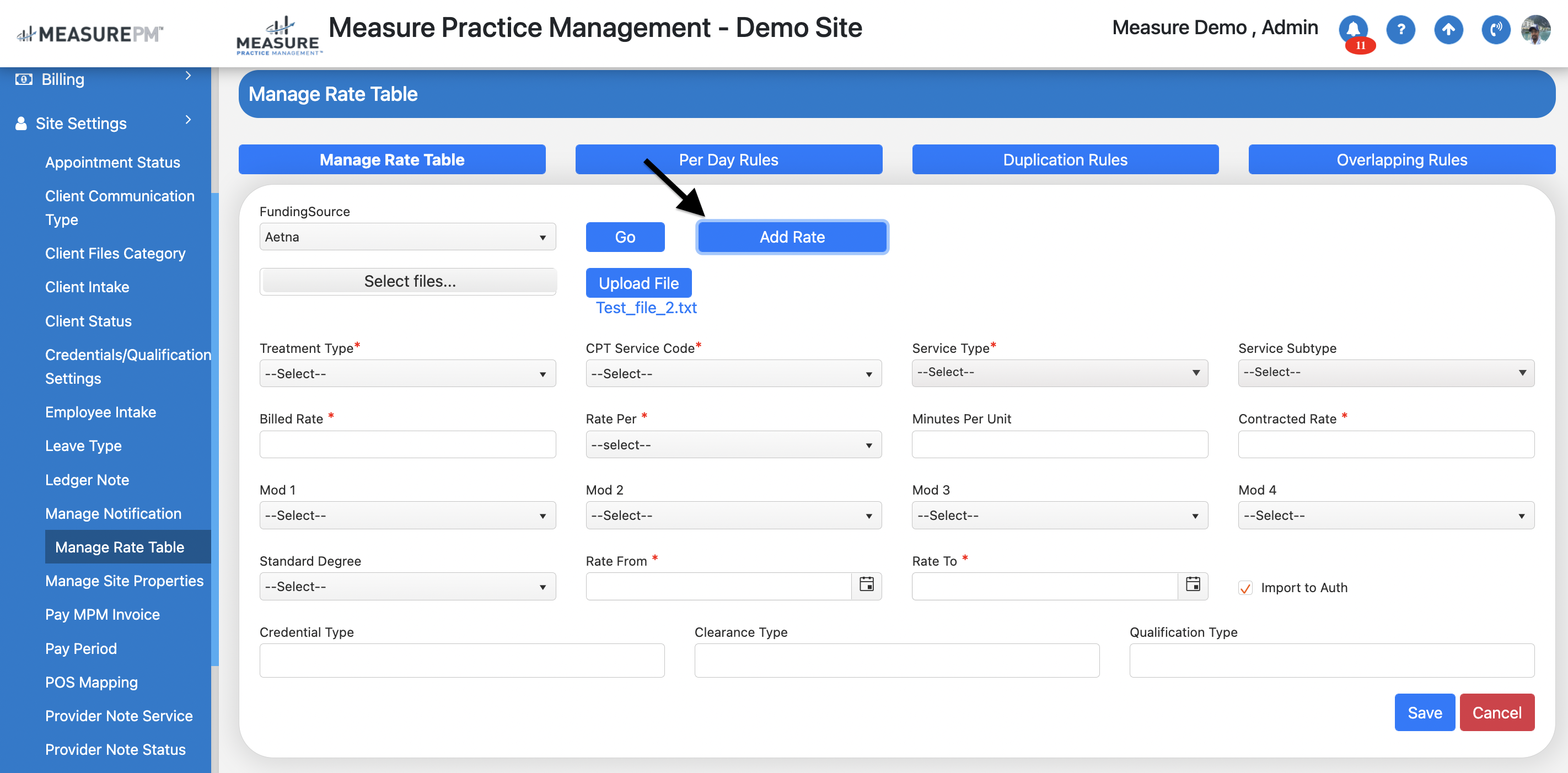
Task: Toggle the Import to Auth checkbox
Action: point(1245,588)
